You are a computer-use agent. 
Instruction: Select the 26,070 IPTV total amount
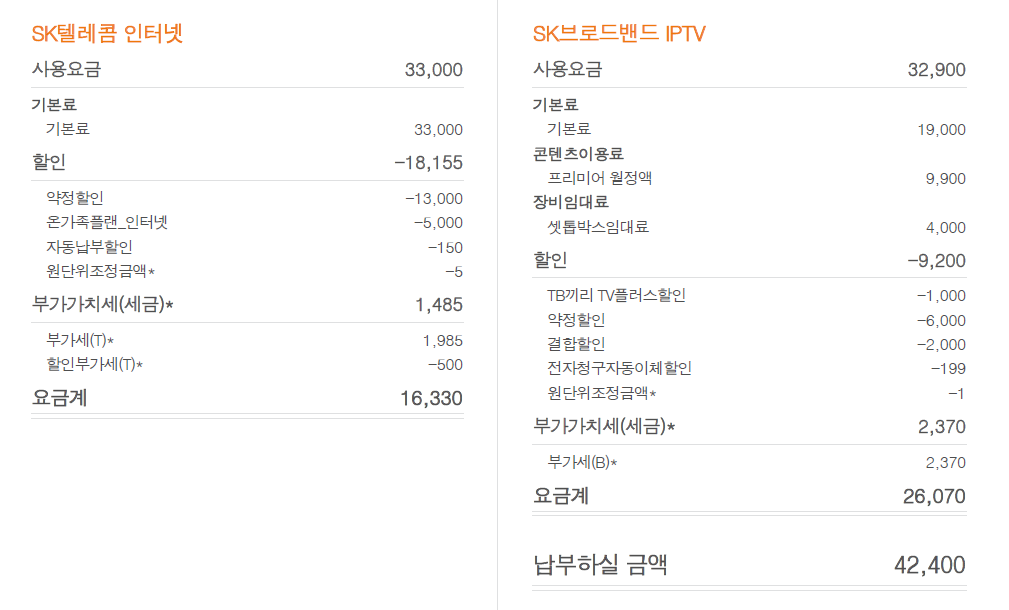pyautogui.click(x=934, y=497)
